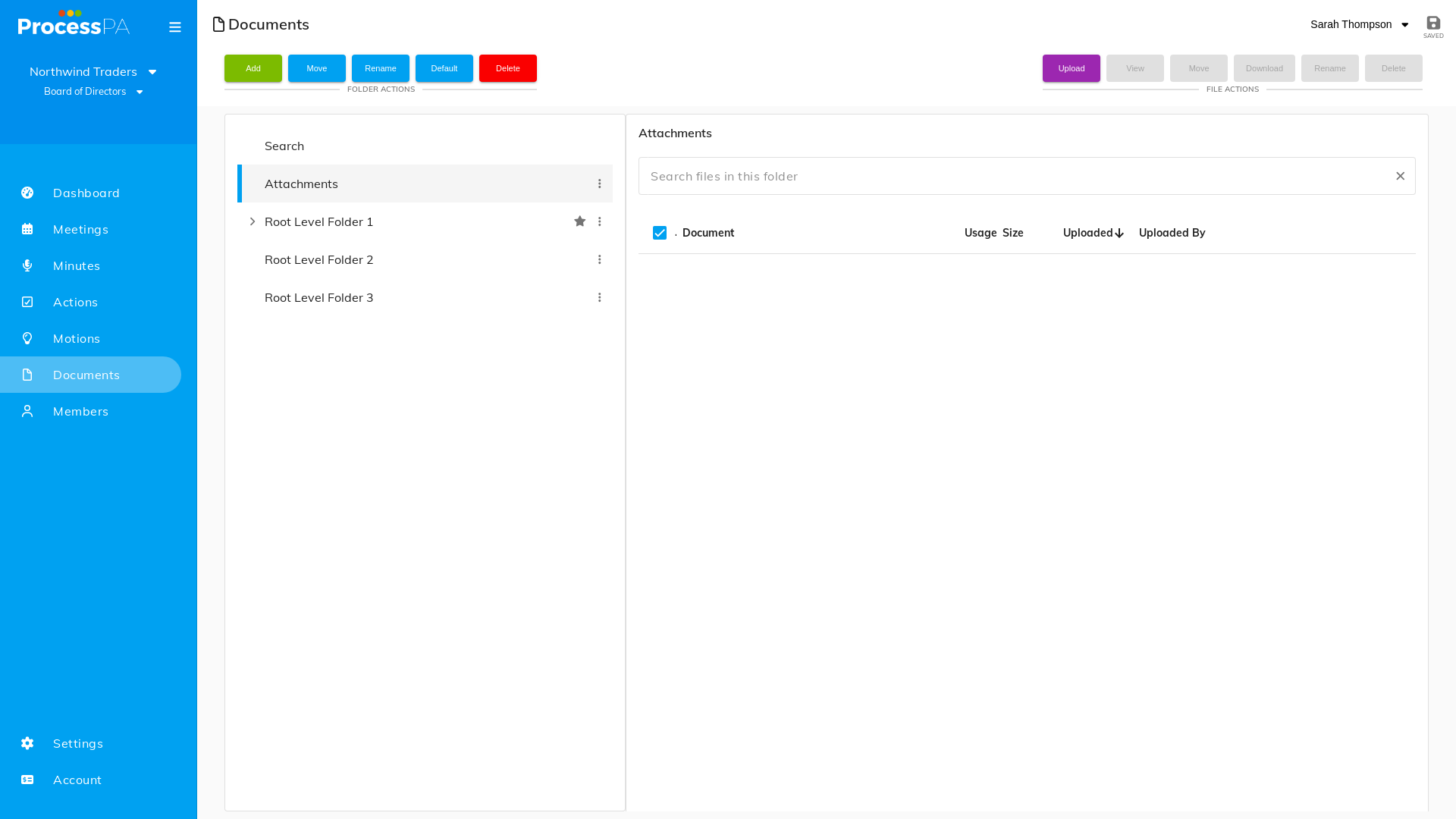Click the Saved disk icon
This screenshot has width=1456, height=819.
click(1433, 23)
